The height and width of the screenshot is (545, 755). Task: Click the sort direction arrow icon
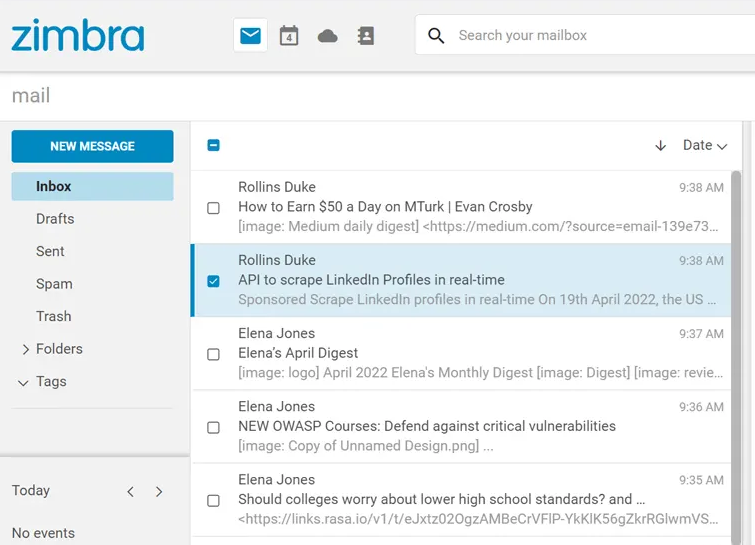[x=661, y=145]
